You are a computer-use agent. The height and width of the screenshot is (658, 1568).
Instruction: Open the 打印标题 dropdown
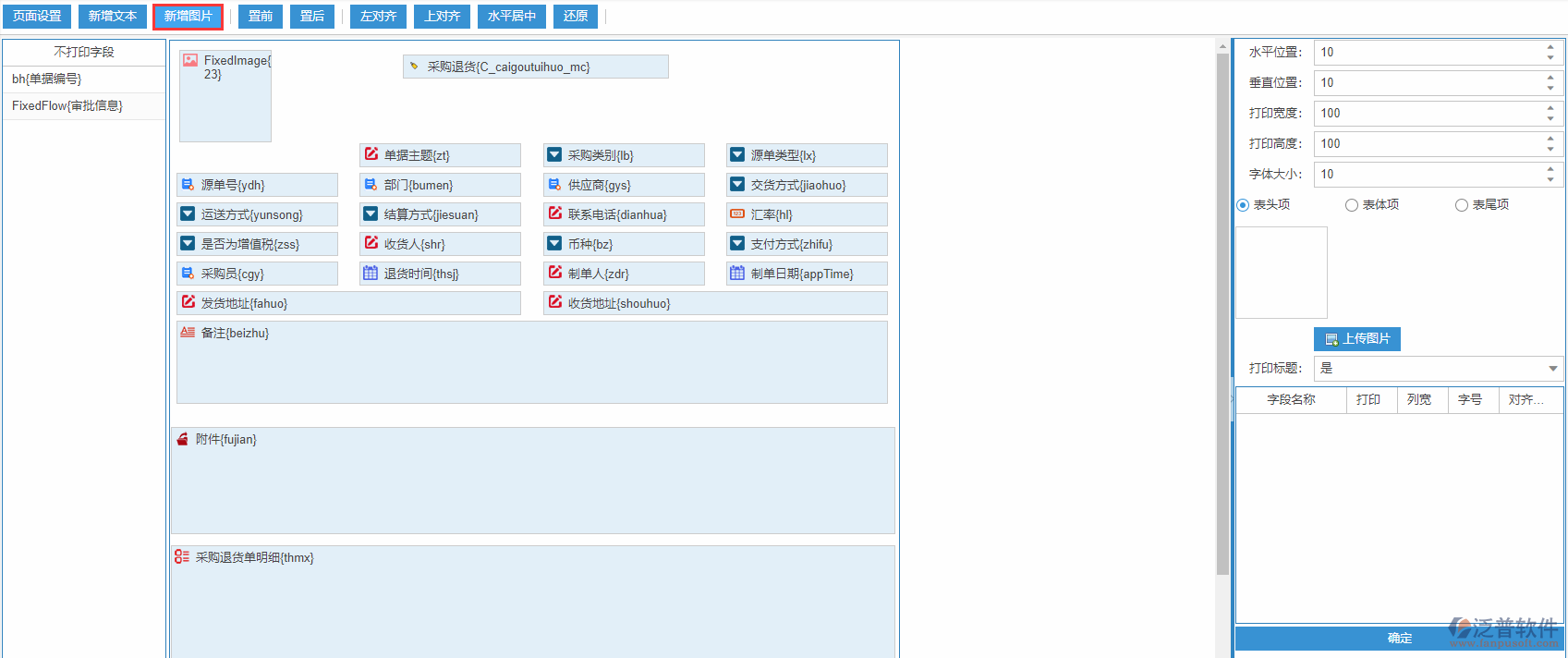point(1553,369)
